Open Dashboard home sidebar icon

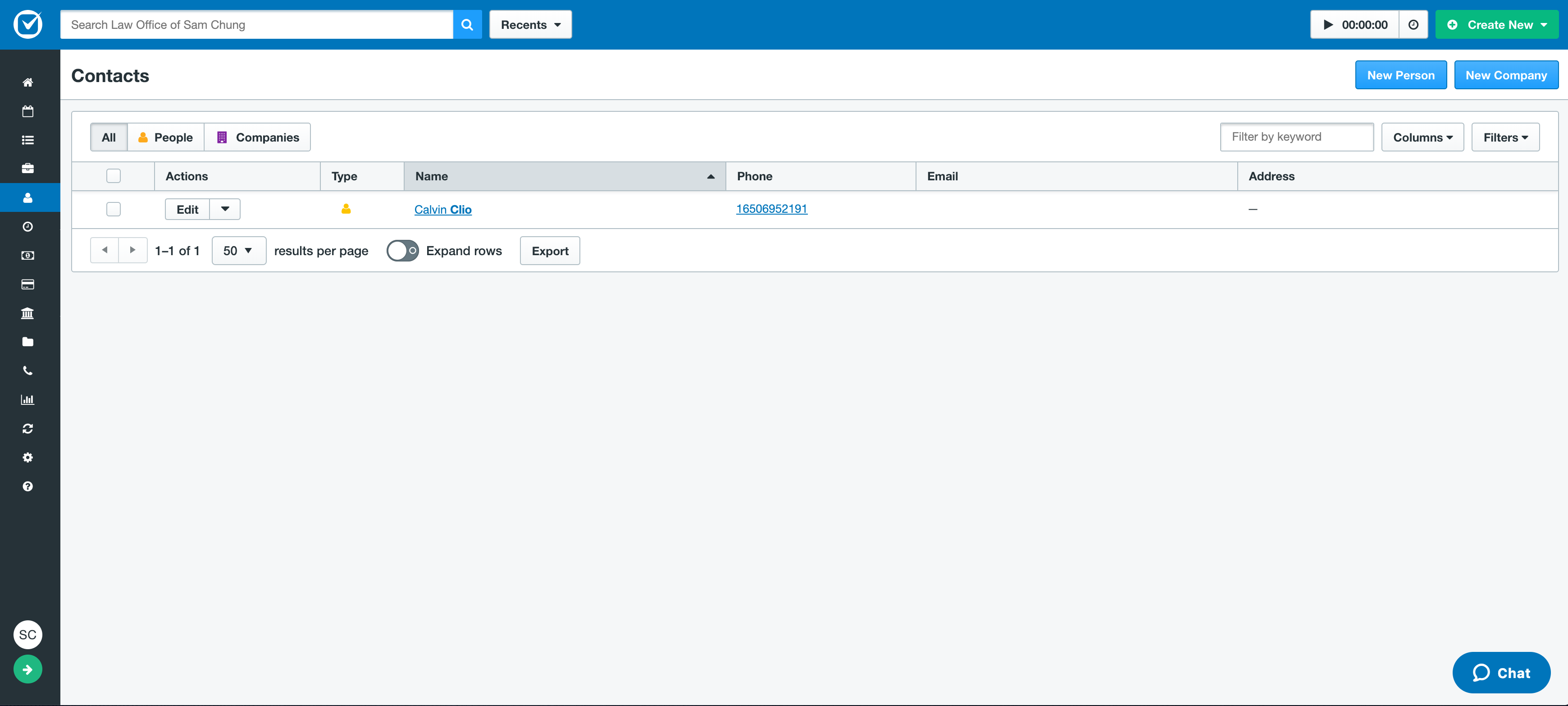coord(28,82)
